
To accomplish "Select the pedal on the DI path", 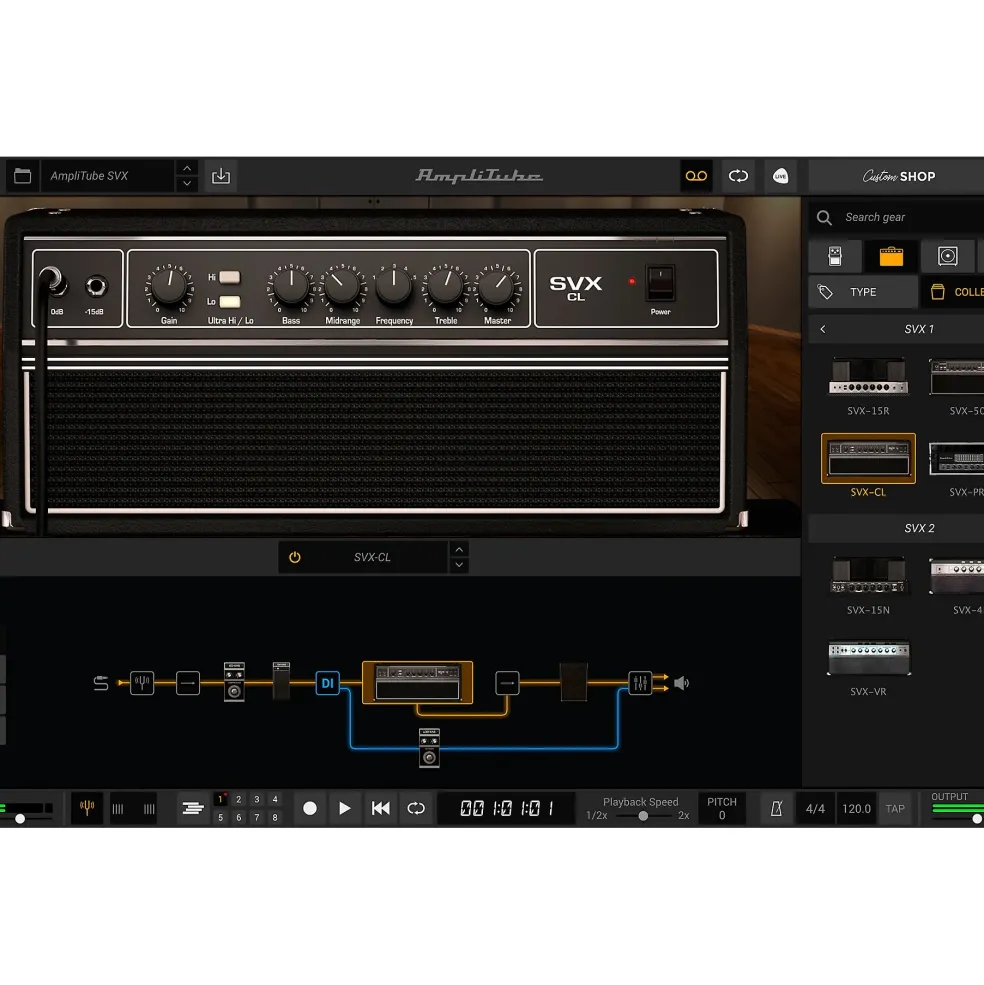I will tap(430, 748).
